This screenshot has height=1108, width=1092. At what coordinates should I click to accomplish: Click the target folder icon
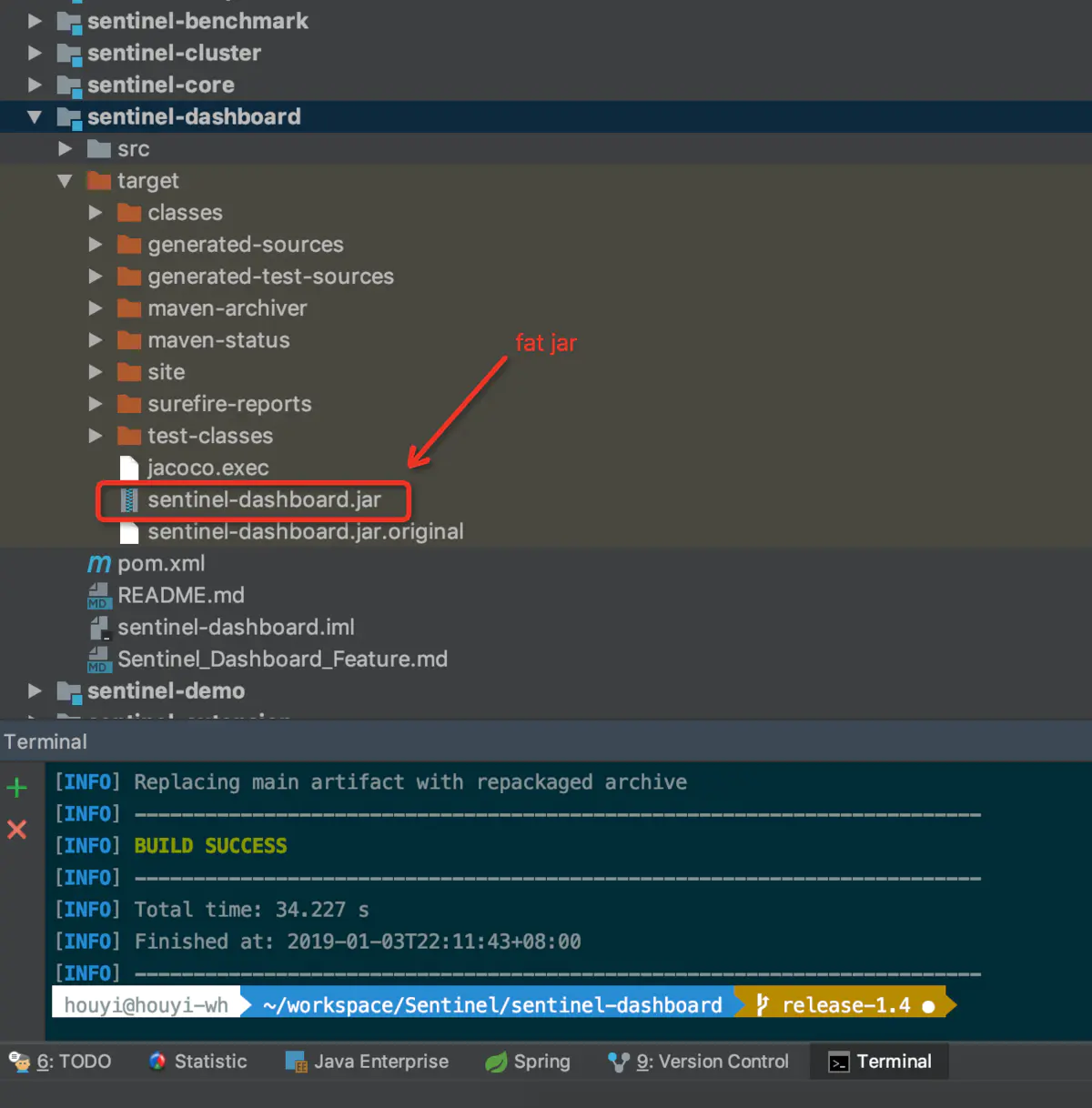pos(99,180)
